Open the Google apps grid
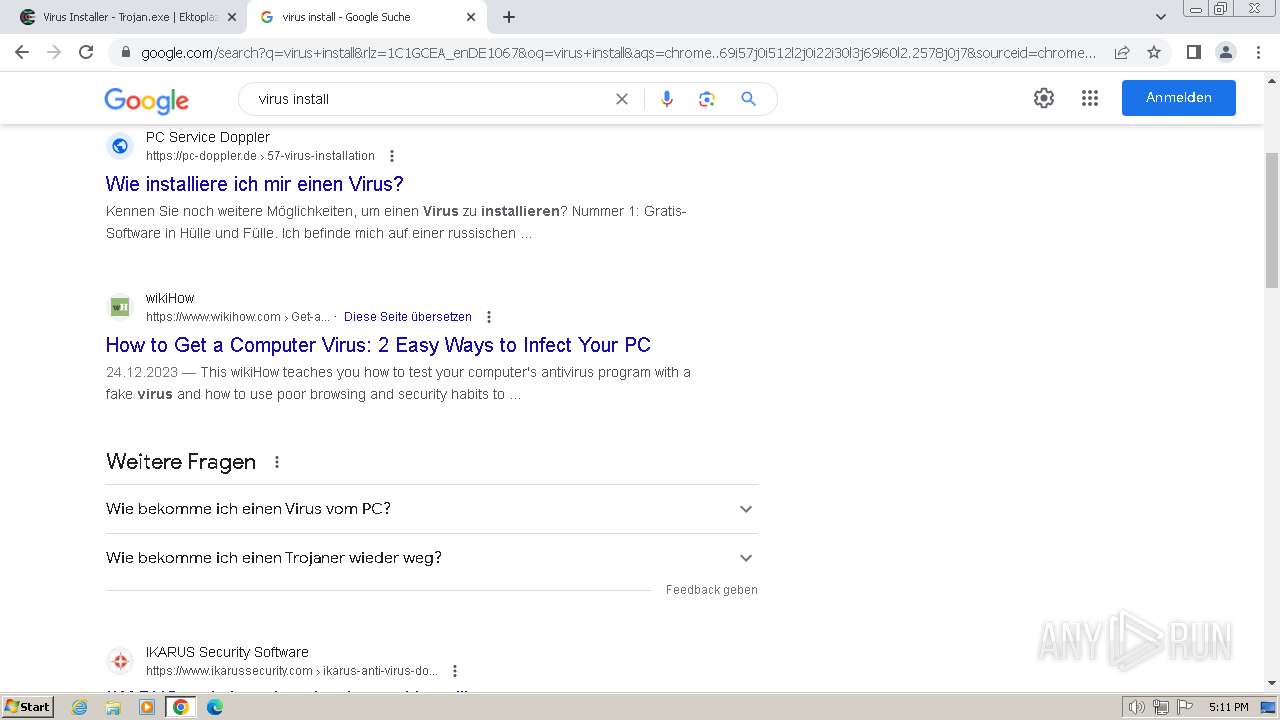 tap(1090, 98)
